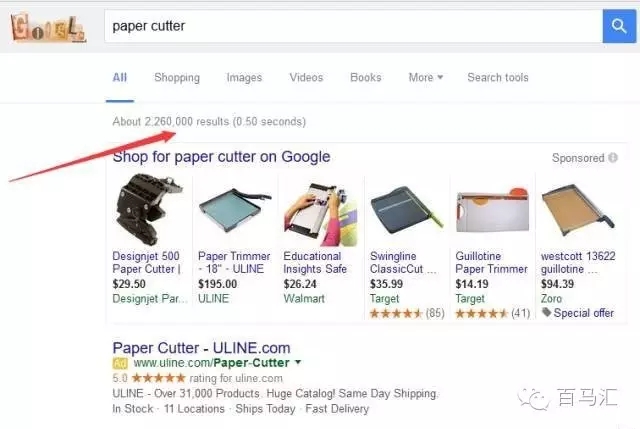Click the Sponsored info icon
The image size is (640, 429).
[613, 158]
